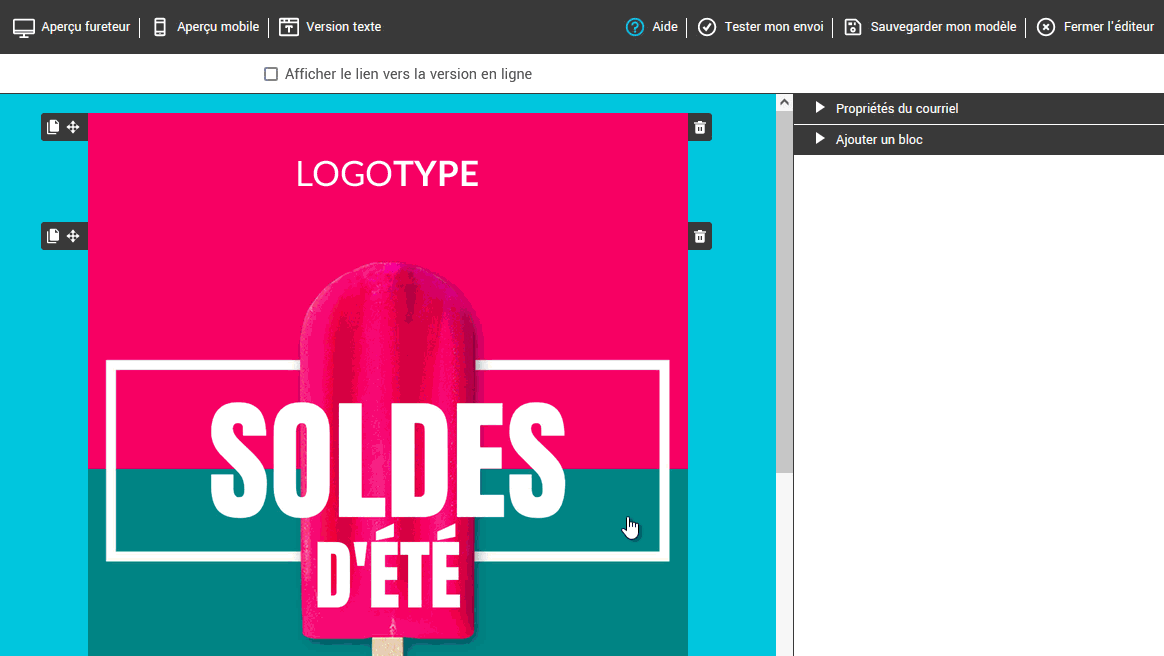Screen dimensions: 1164x656
Task: Delete the LOGOTYPE block with trash icon
Action: (x=700, y=127)
